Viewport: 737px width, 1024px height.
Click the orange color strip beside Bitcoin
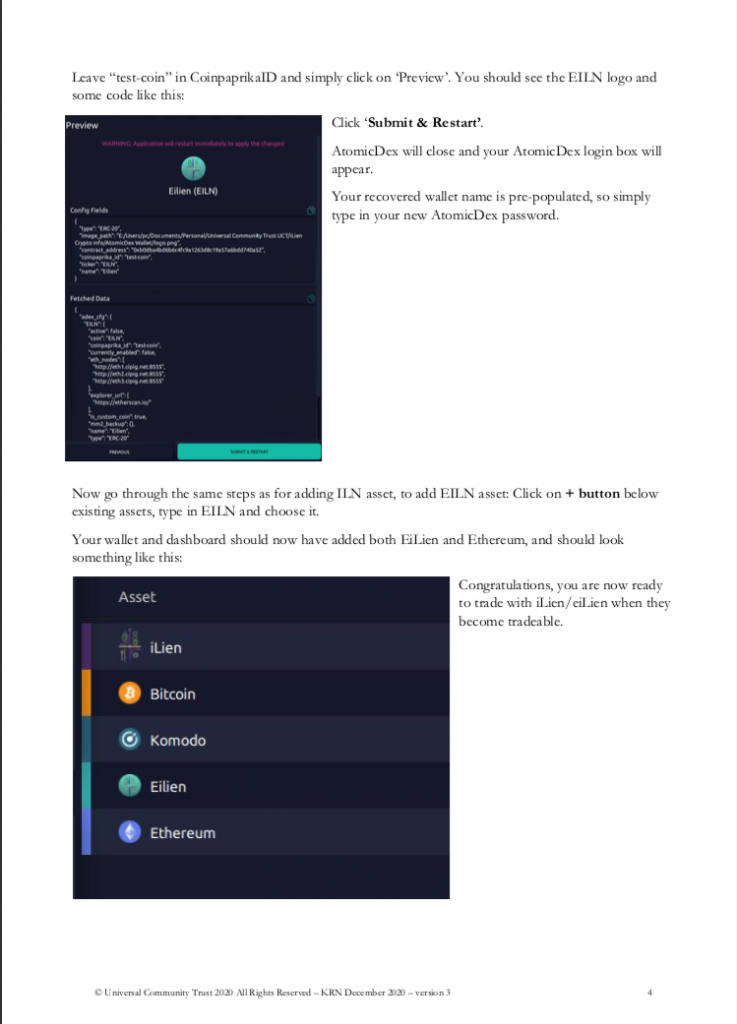coord(86,693)
